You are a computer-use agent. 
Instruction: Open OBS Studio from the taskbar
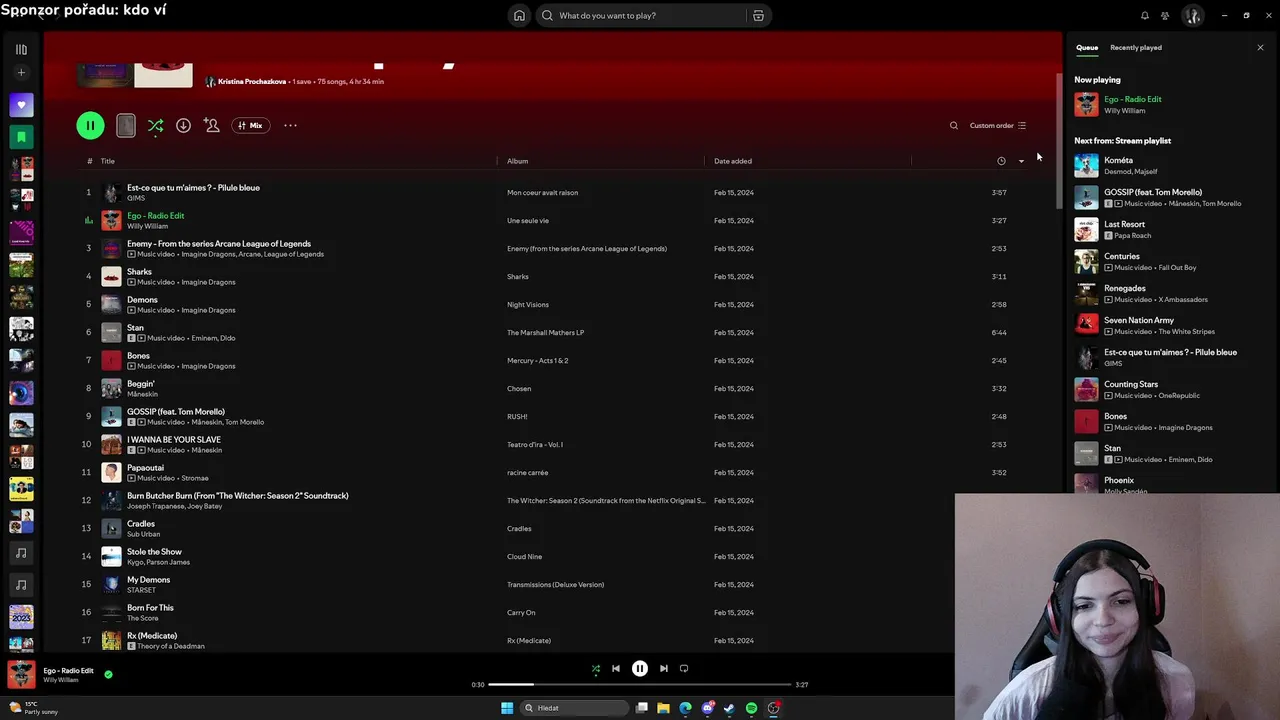point(773,708)
